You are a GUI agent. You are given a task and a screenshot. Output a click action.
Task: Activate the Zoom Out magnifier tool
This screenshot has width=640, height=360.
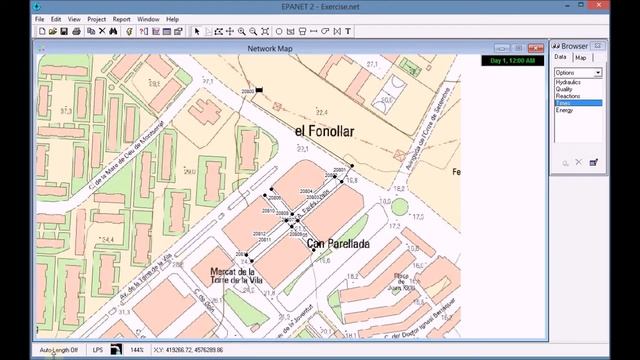tap(253, 31)
